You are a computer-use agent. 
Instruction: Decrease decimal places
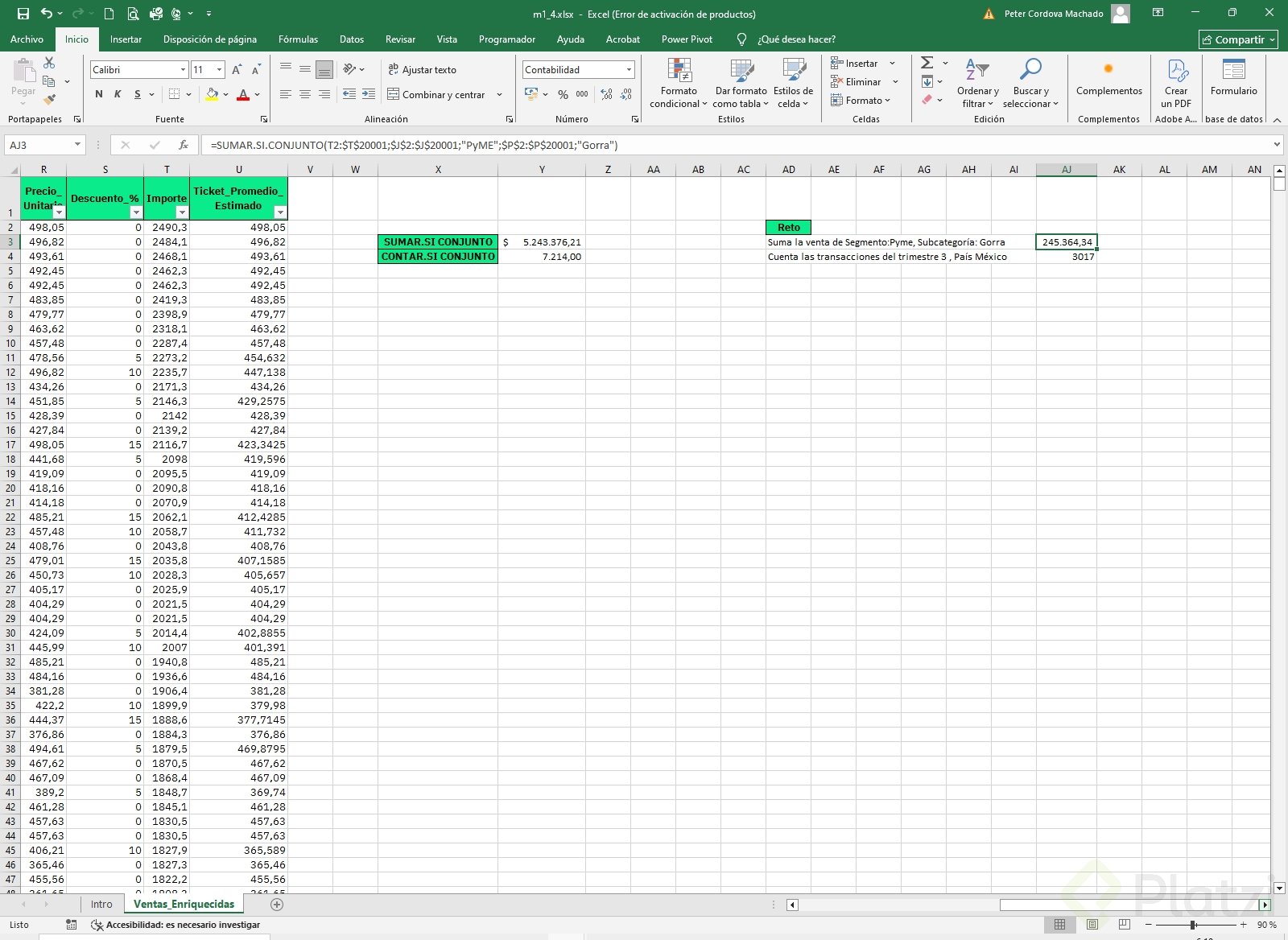pyautogui.click(x=626, y=94)
